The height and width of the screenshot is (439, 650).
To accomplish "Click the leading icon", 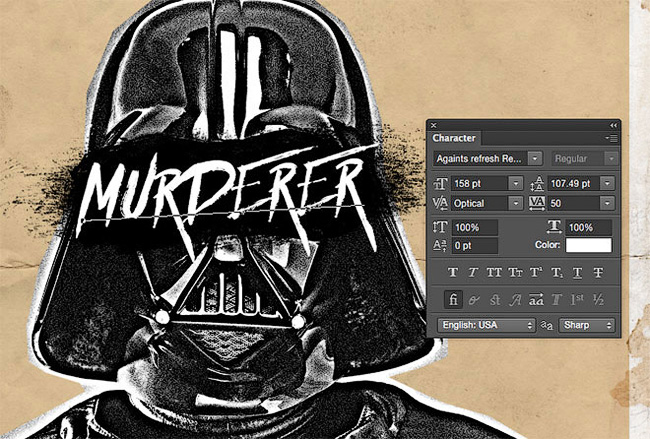I will [538, 183].
